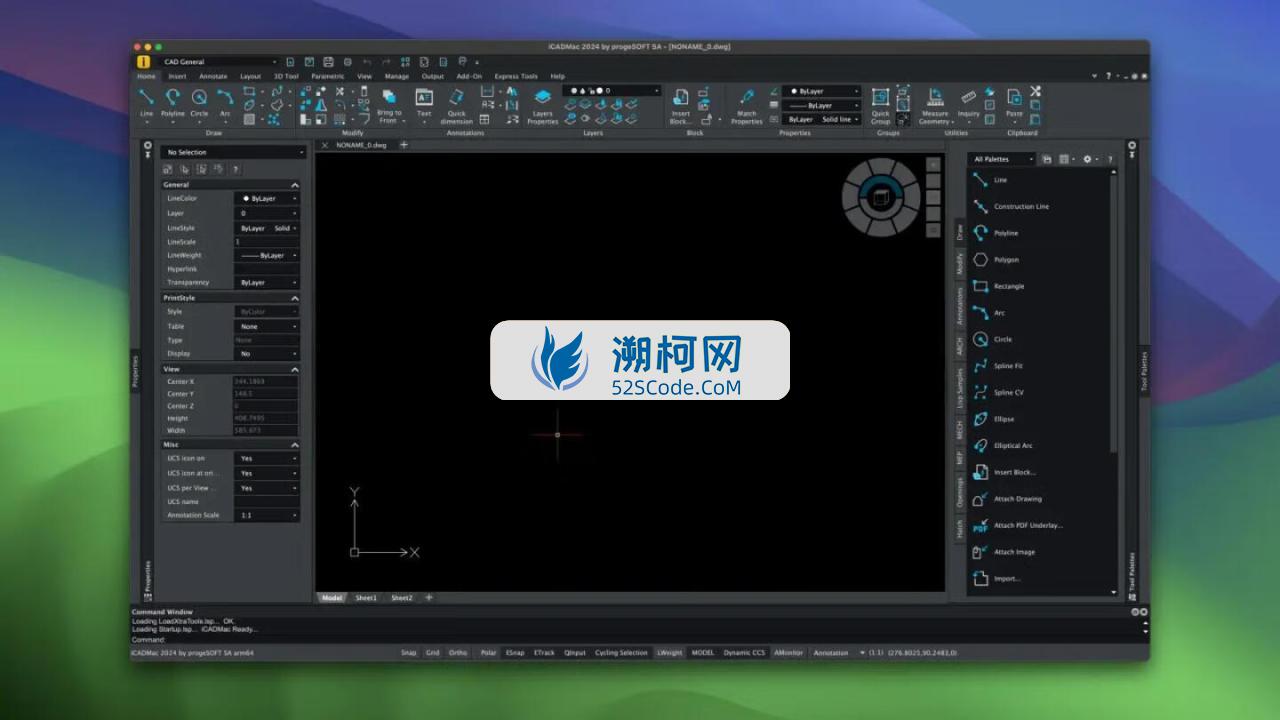Open Layers Properties

[542, 105]
